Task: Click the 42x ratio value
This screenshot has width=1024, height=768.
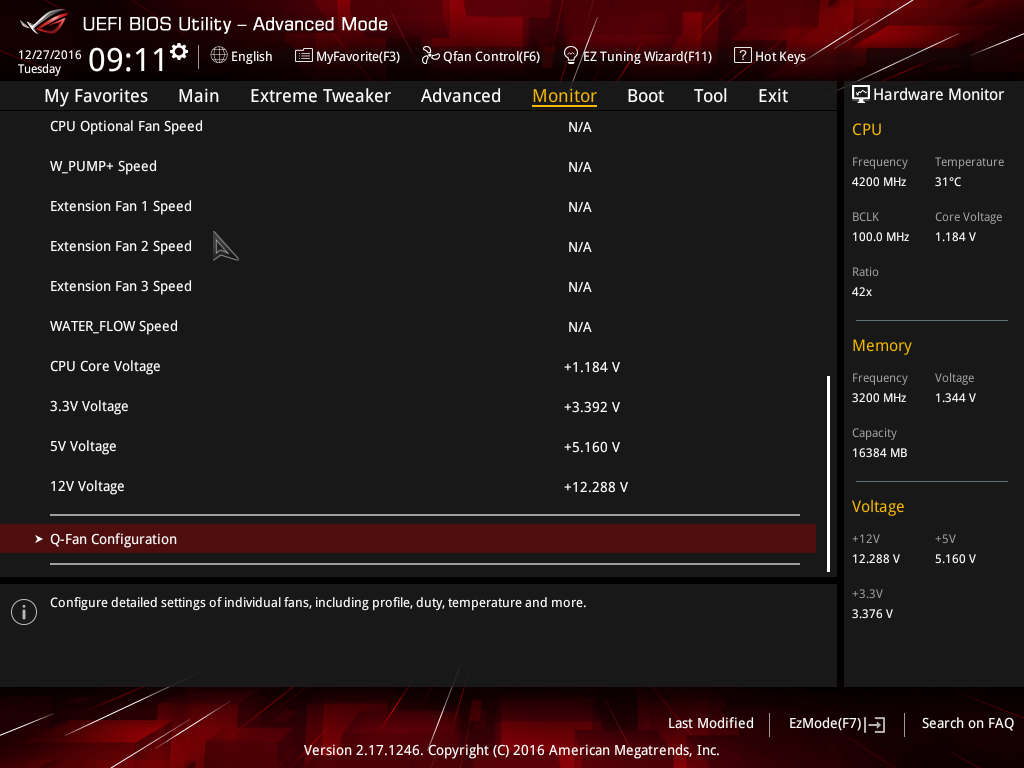Action: tap(861, 292)
